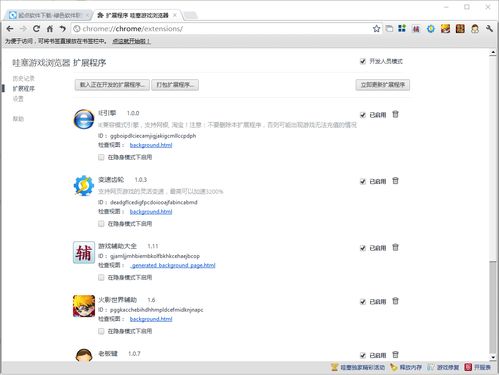Viewport: 499px width, 375px height.
Task: Open 历史记录 in the left sidebar
Action: (x=23, y=78)
